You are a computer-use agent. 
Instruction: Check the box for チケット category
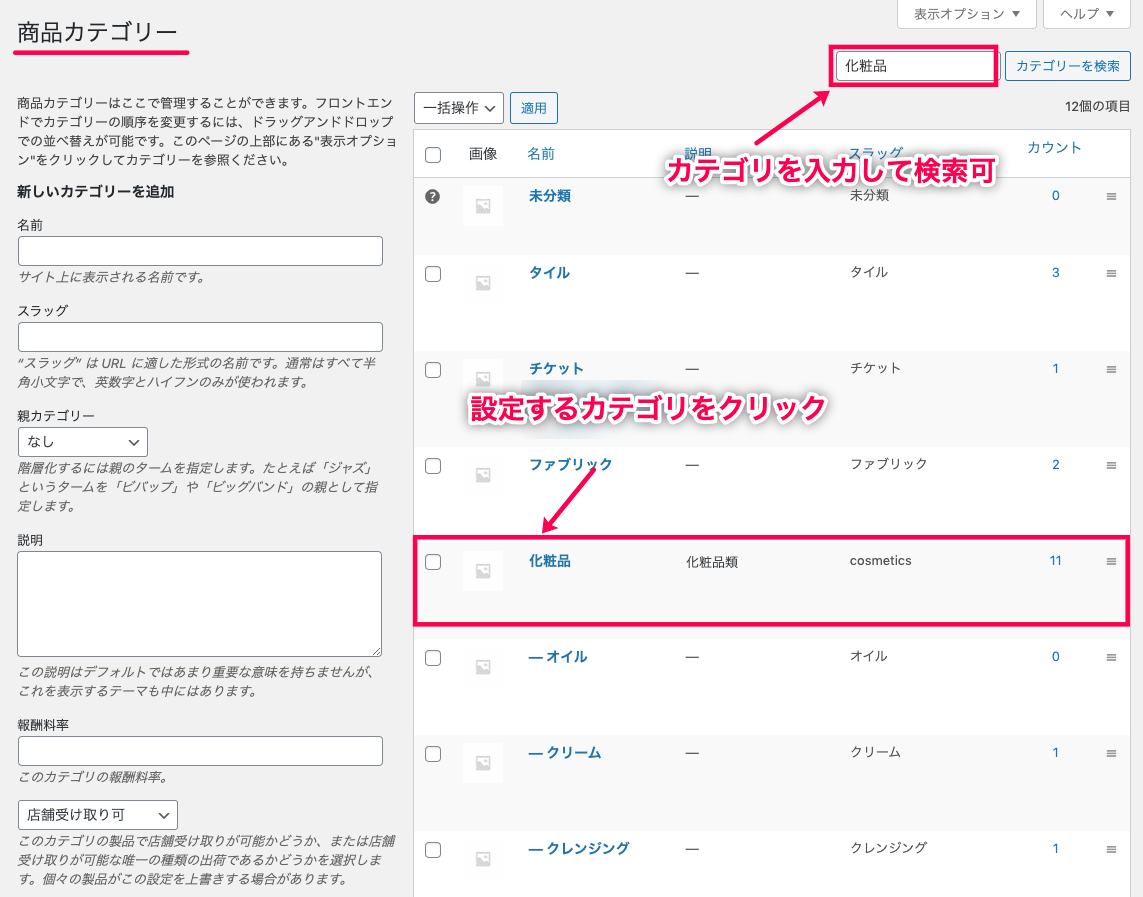point(433,370)
